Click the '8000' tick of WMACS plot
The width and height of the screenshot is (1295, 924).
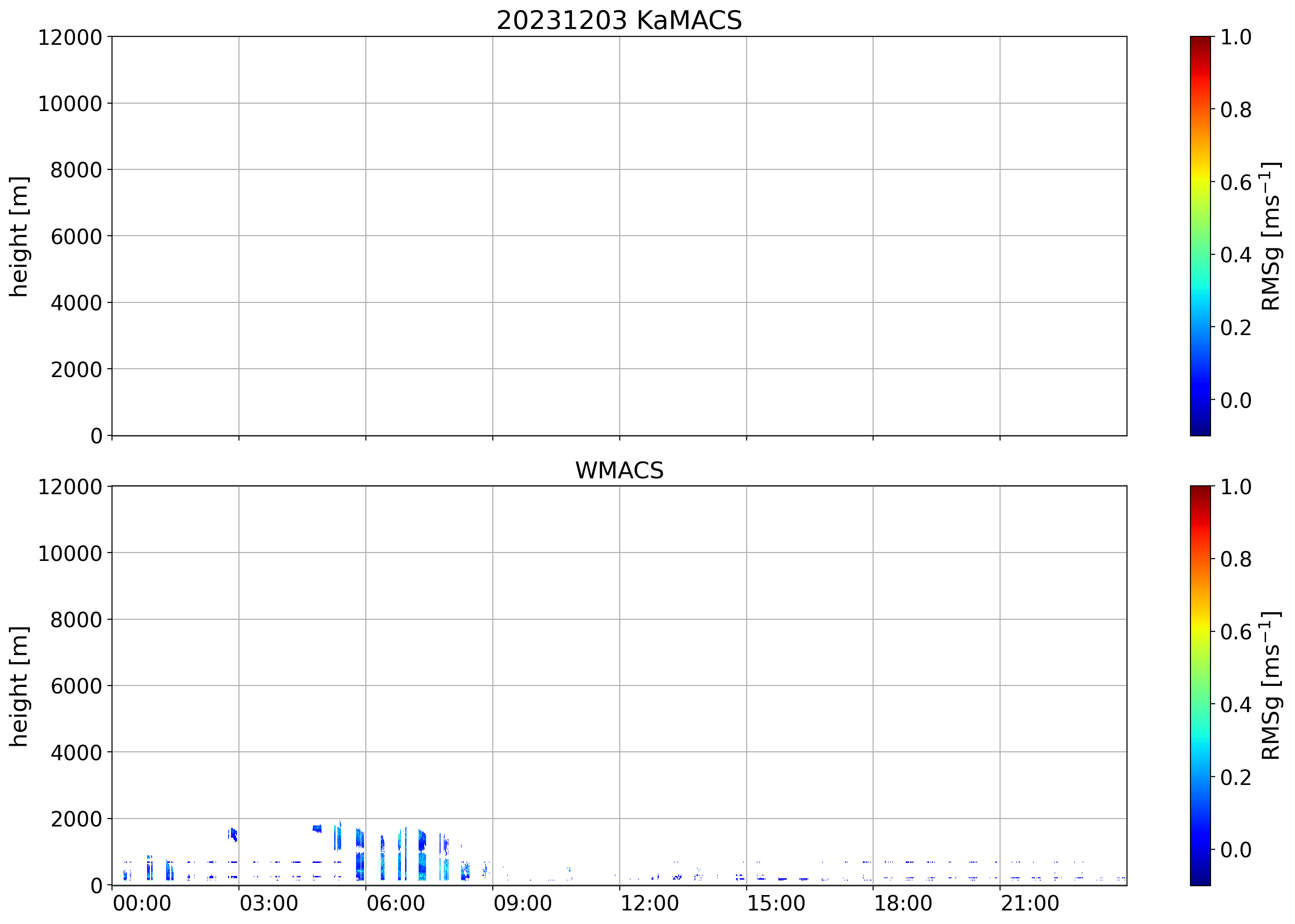(x=76, y=620)
